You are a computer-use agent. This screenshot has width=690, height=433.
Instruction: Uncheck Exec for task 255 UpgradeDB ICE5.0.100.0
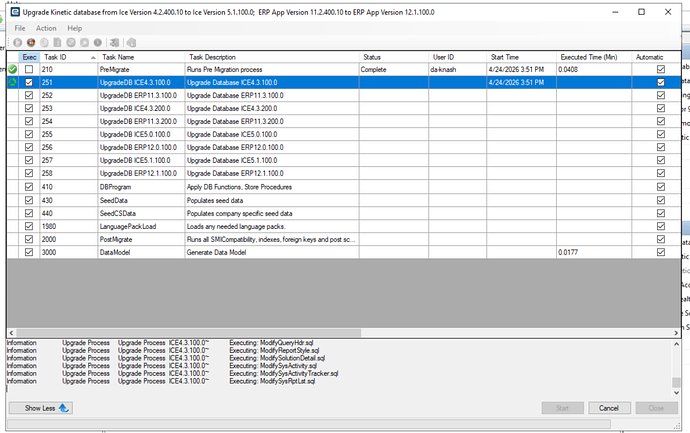pos(29,134)
